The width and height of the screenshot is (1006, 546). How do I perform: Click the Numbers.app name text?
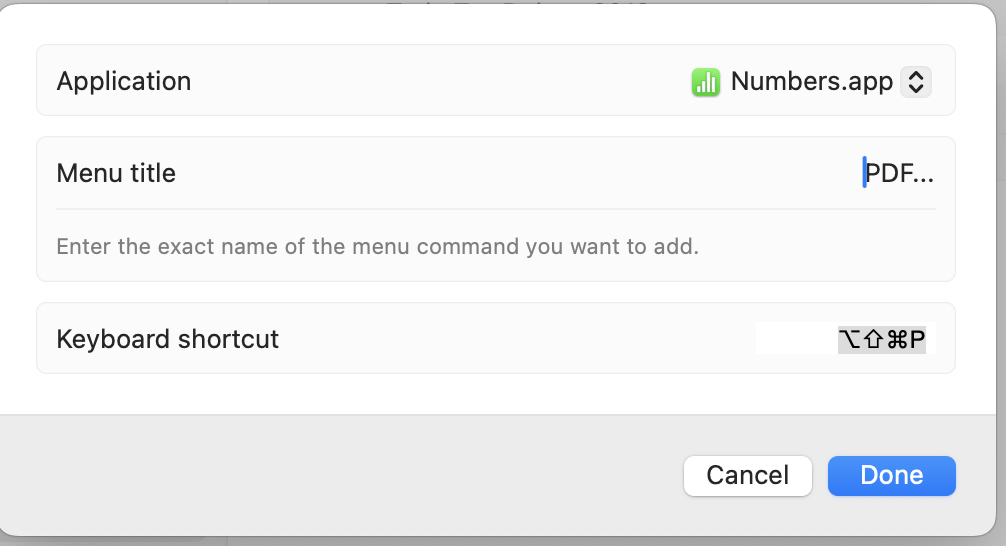click(811, 82)
